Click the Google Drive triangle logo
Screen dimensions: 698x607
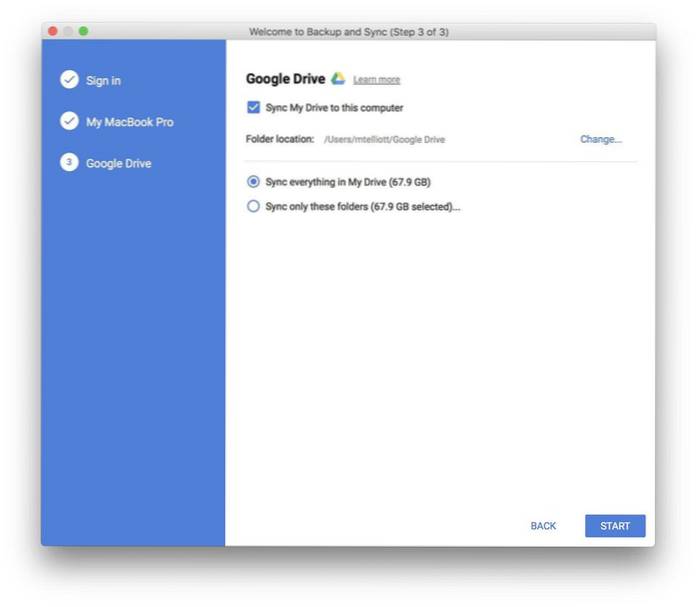(x=338, y=79)
